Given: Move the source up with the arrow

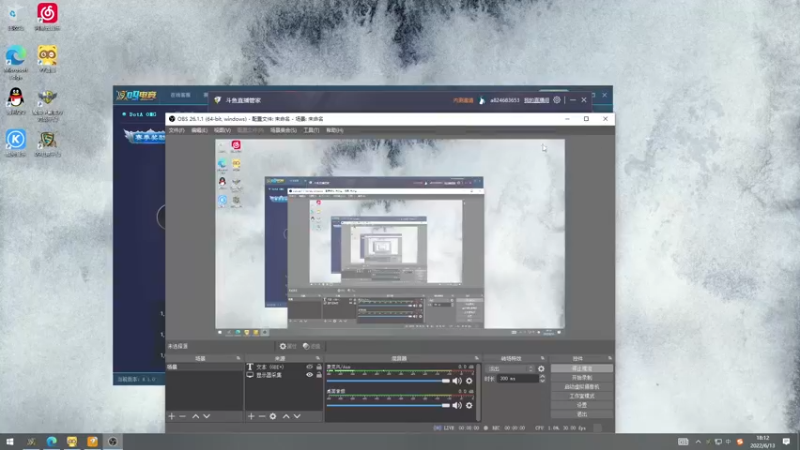Looking at the screenshot, I should tap(286, 416).
